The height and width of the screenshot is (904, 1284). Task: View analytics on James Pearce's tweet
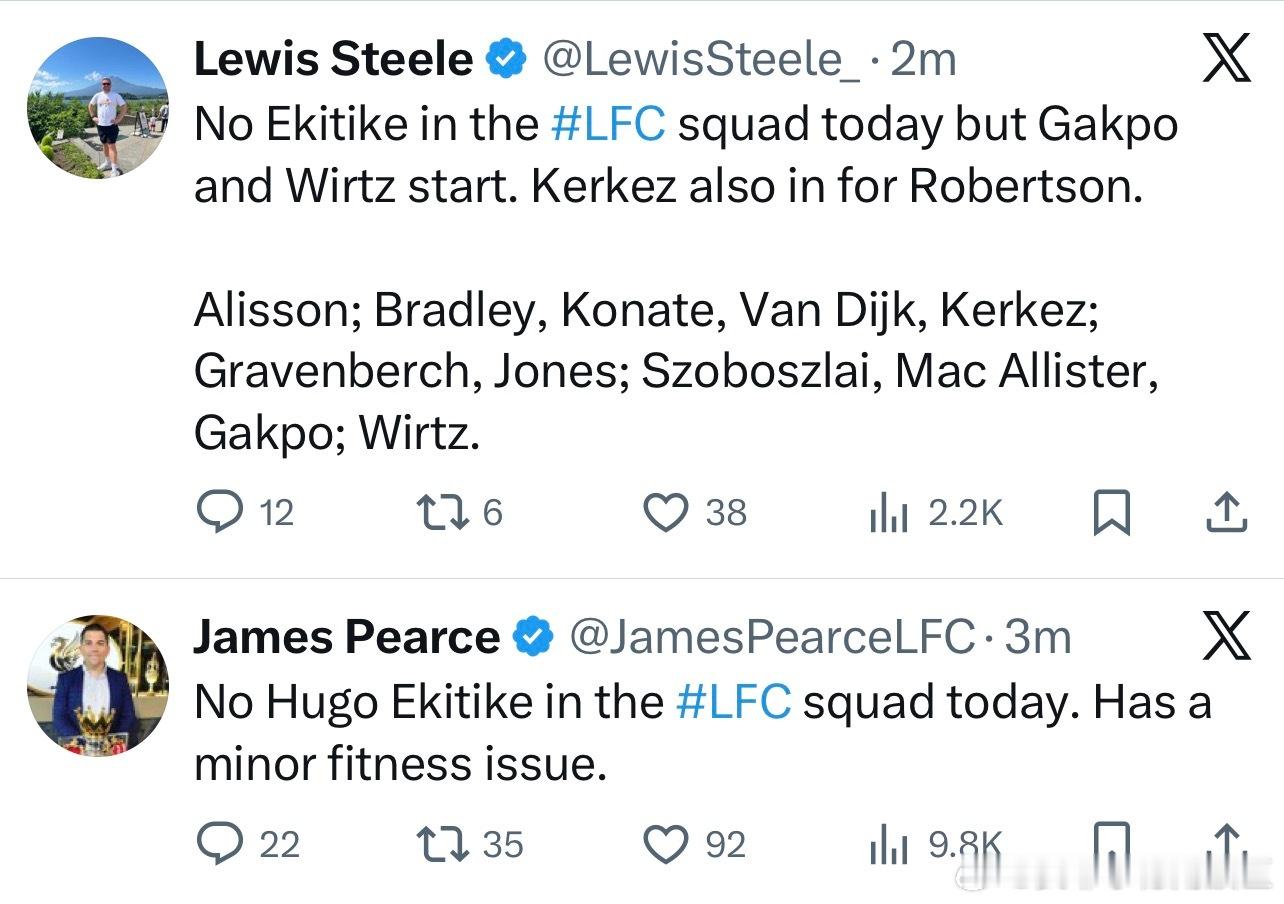click(x=888, y=847)
